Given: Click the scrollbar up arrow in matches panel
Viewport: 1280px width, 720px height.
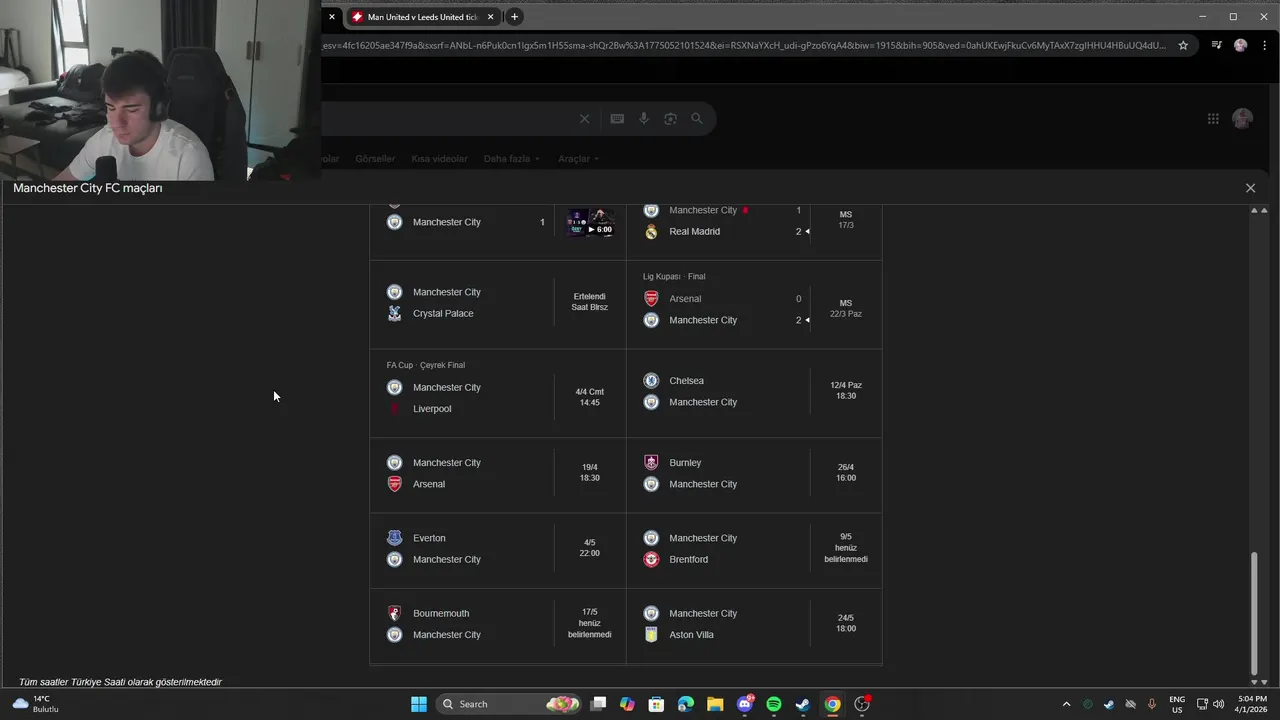Looking at the screenshot, I should point(1254,211).
